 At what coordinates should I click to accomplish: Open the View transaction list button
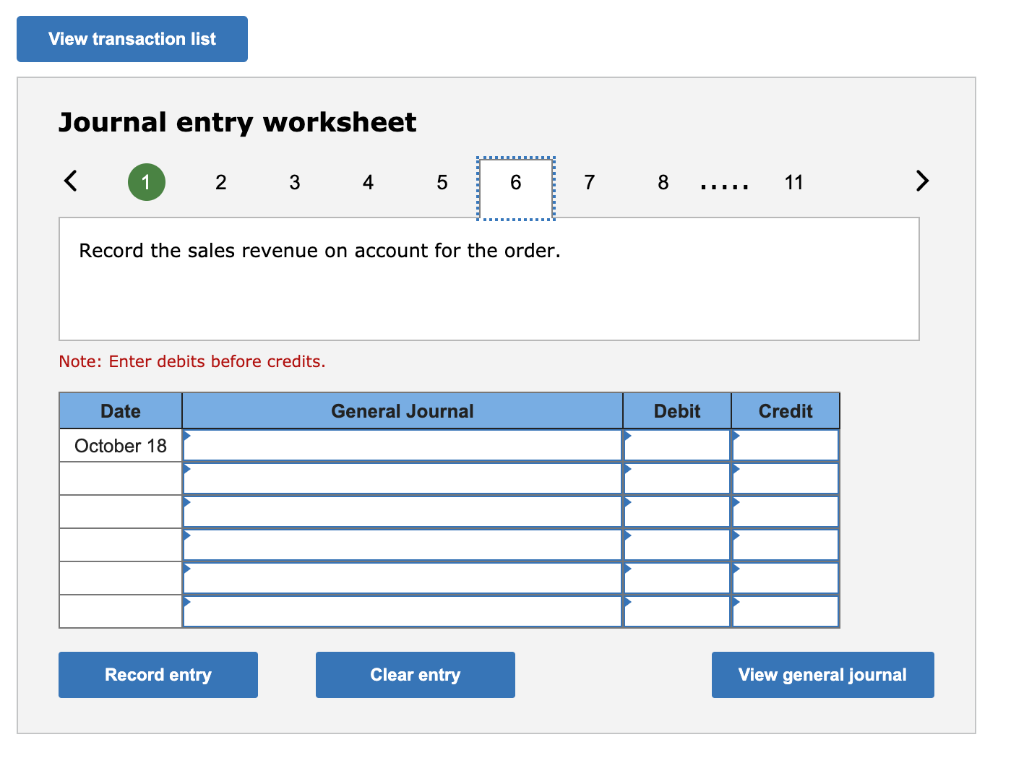click(132, 39)
